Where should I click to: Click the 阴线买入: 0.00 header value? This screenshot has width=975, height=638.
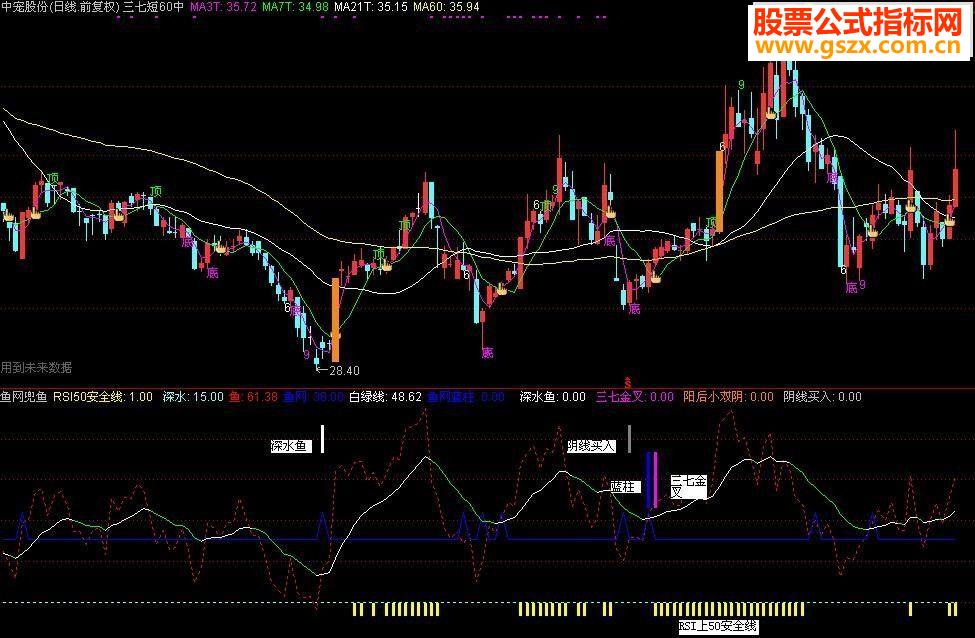822,397
